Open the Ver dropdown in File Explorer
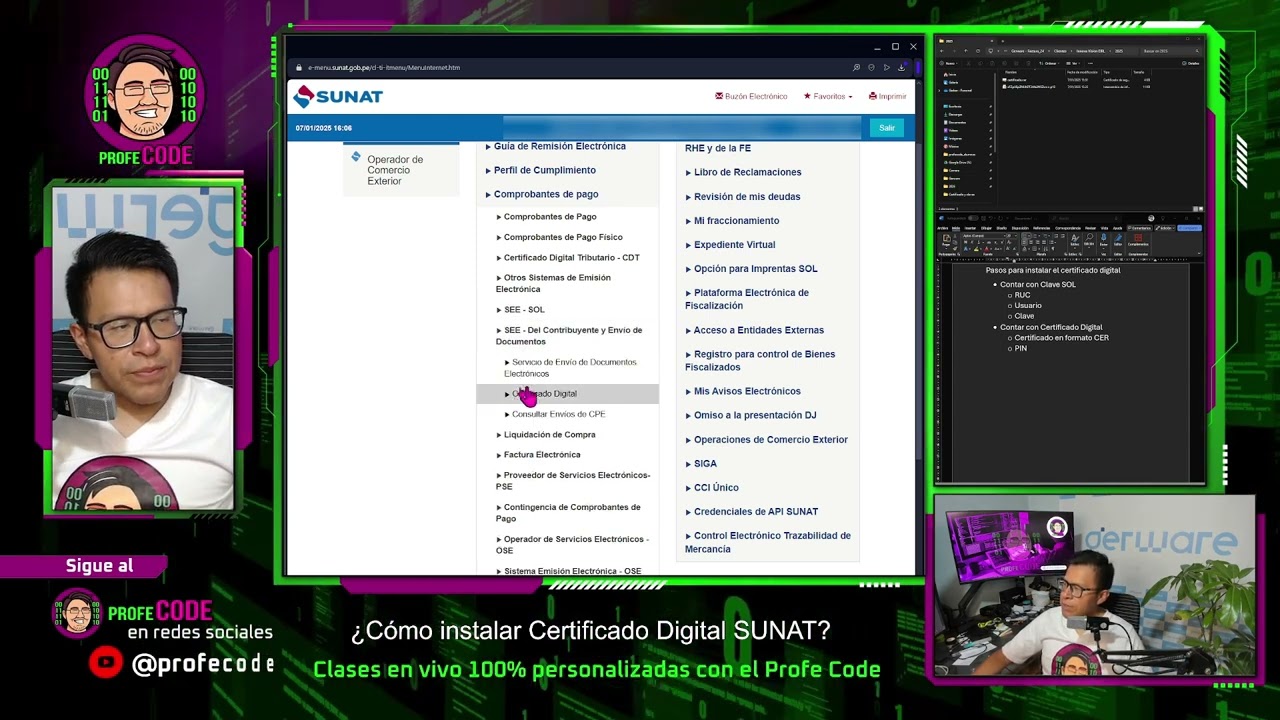The width and height of the screenshot is (1280, 720). point(1071,63)
